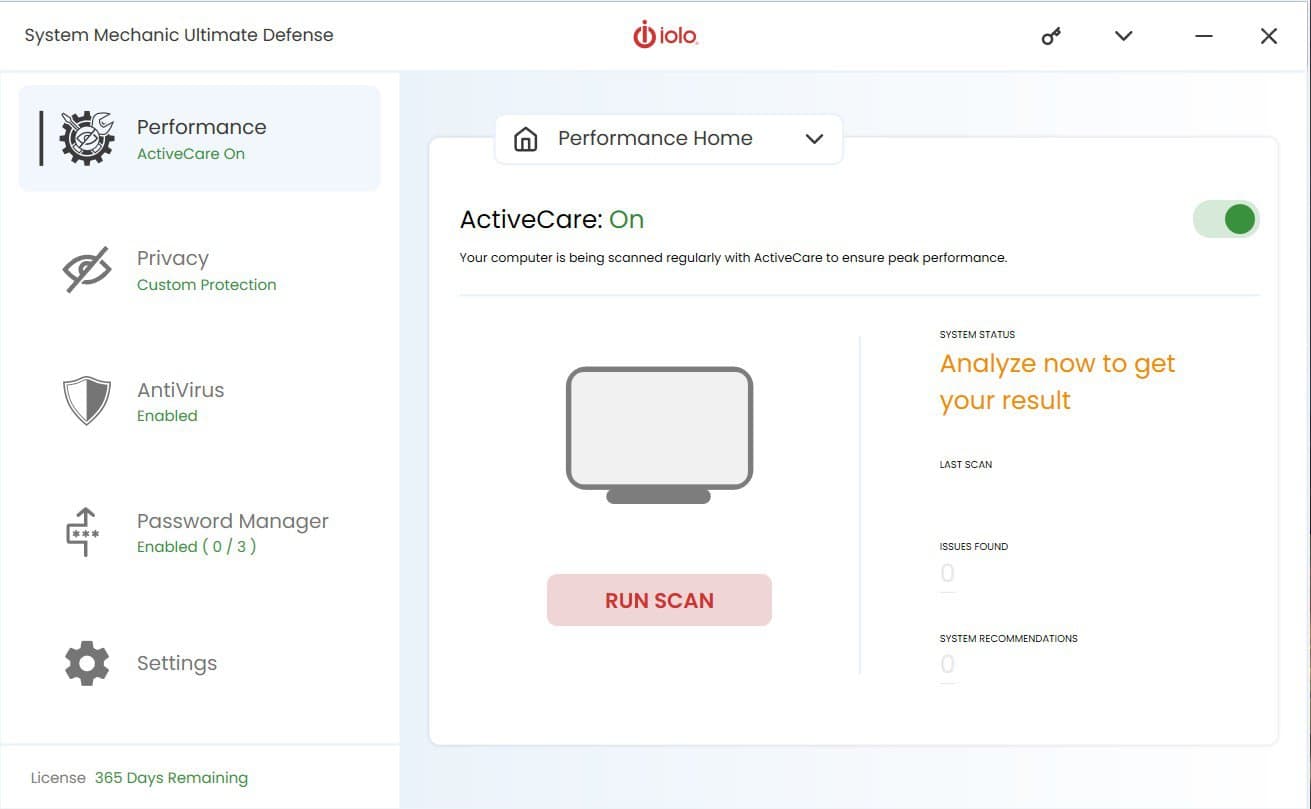Open the title bar chevron menu
1311x809 pixels.
[1123, 36]
